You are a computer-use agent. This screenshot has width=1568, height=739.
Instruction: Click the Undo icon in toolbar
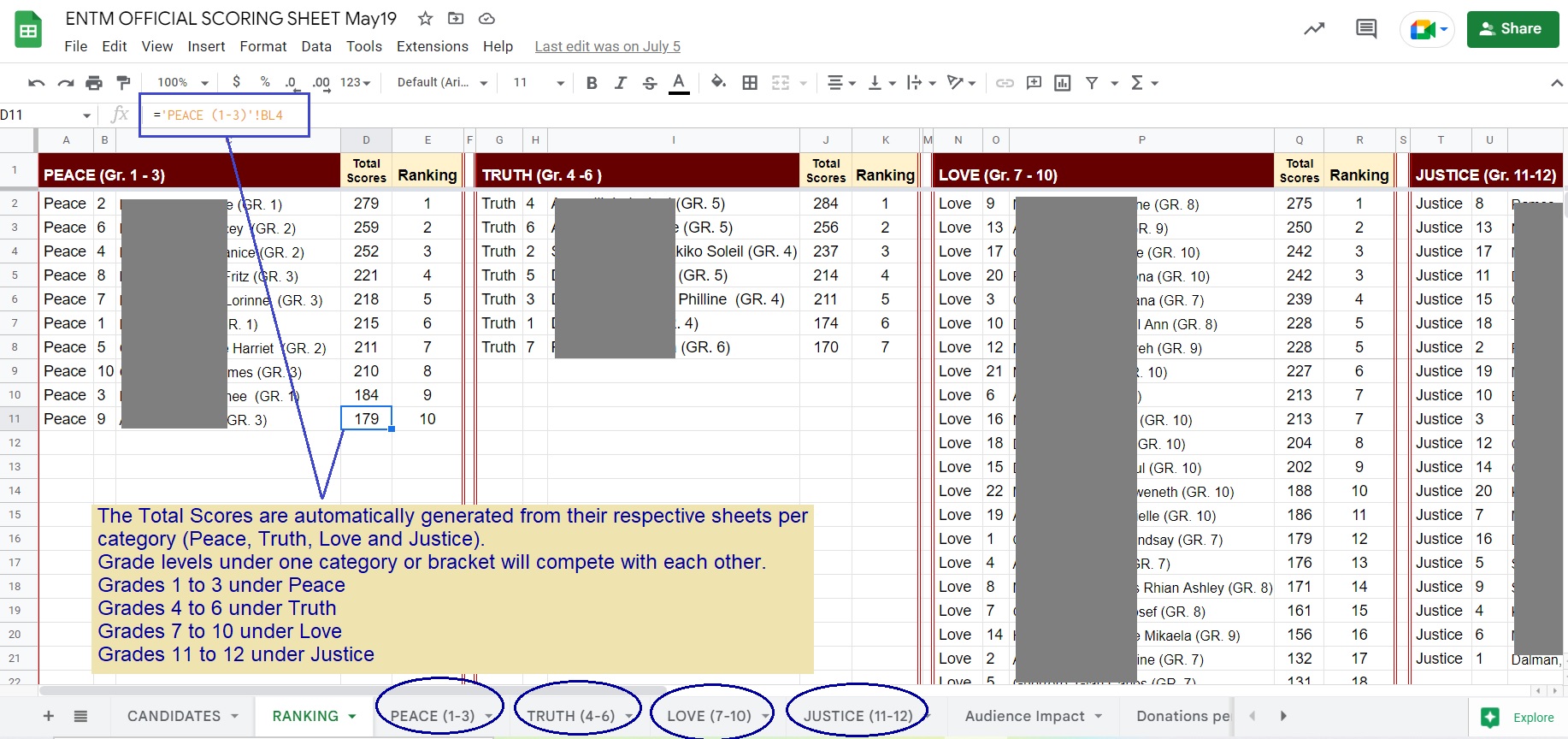[x=36, y=83]
